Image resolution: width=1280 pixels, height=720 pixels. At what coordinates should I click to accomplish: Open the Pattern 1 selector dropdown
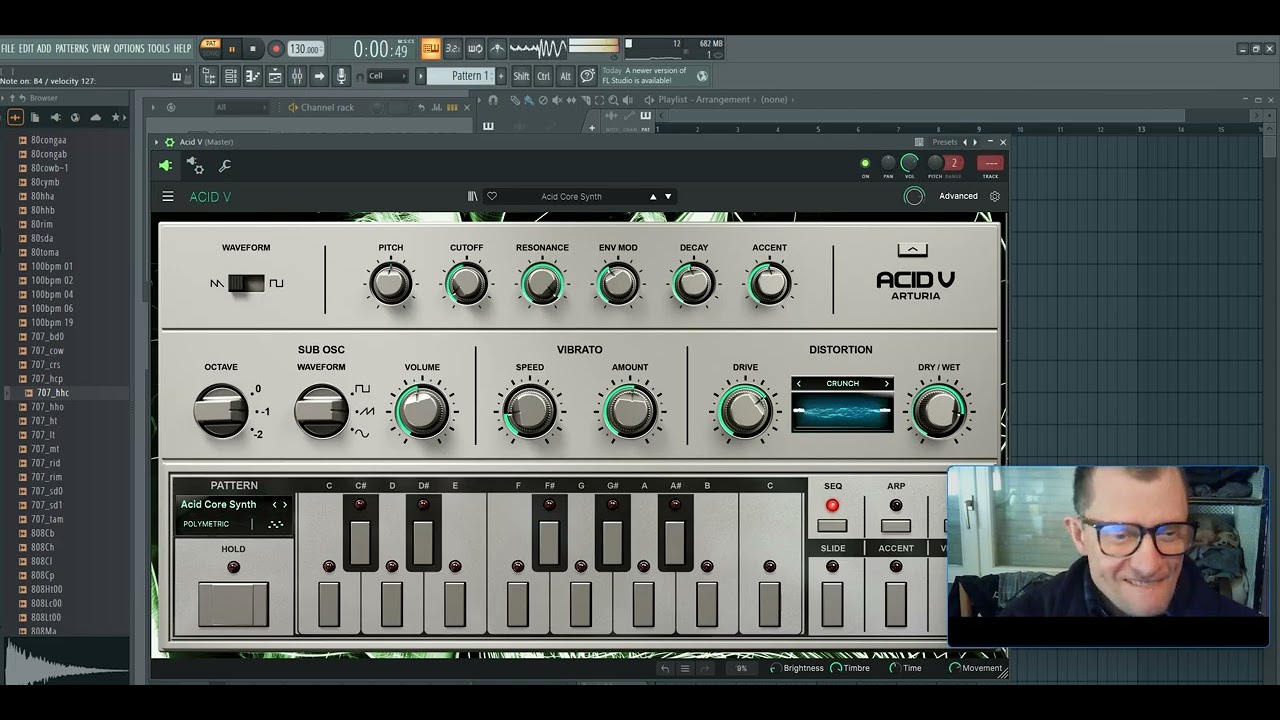[x=461, y=76]
